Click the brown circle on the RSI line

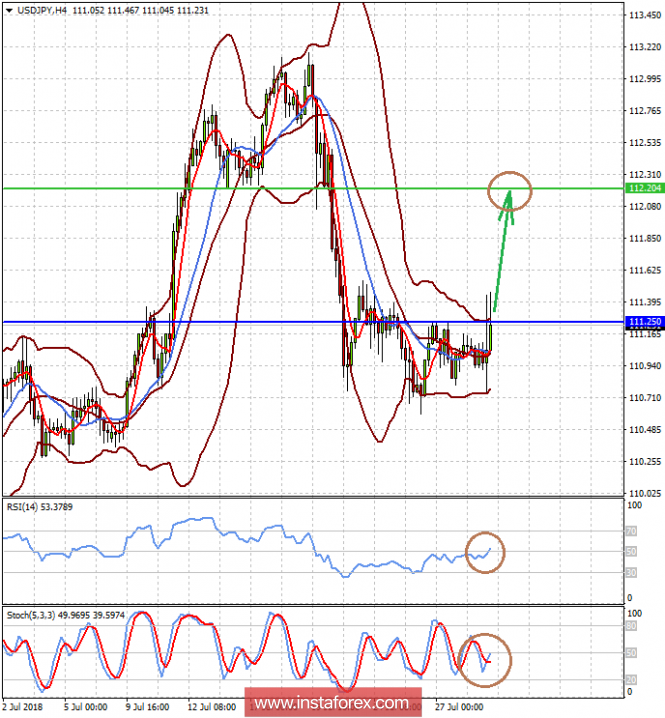coord(486,551)
